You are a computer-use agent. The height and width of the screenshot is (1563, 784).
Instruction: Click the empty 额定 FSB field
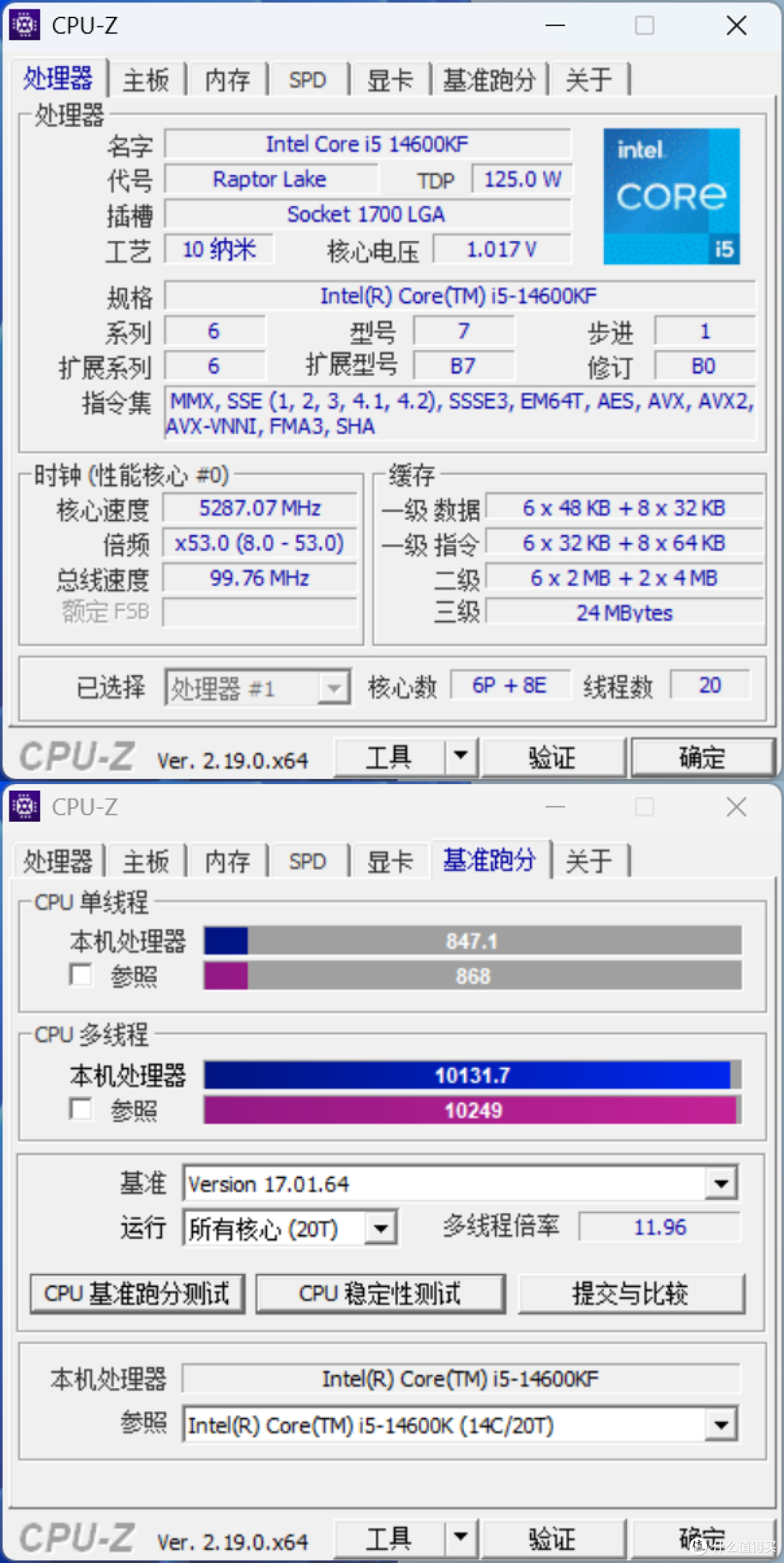click(x=260, y=612)
